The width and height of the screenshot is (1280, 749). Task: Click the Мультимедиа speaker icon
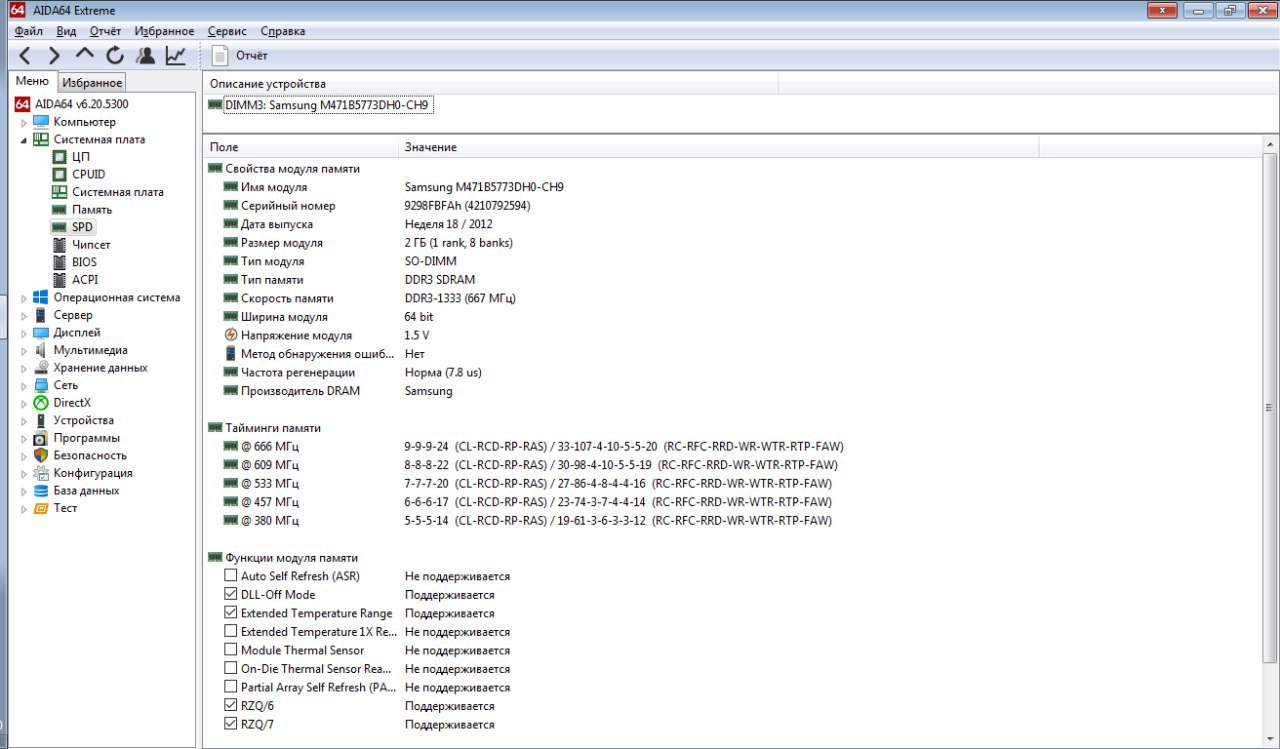pyautogui.click(x=41, y=350)
